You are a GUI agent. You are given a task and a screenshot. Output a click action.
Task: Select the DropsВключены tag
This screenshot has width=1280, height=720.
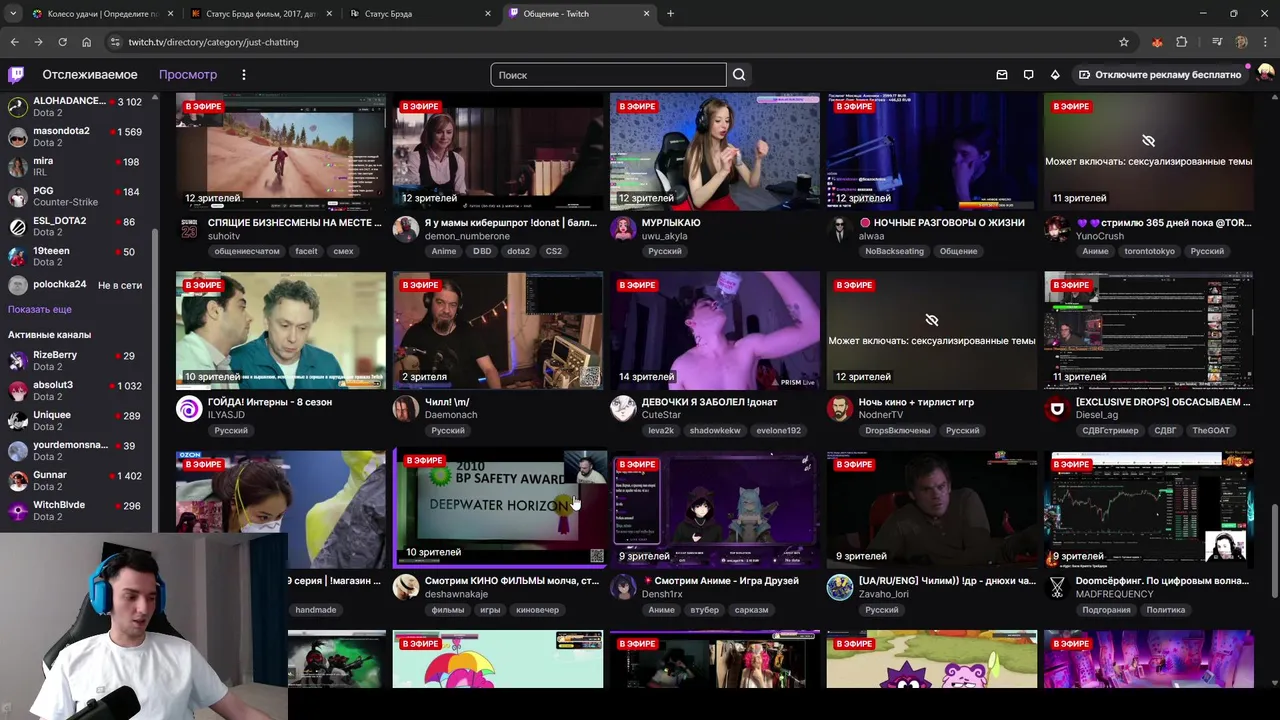[x=898, y=431]
